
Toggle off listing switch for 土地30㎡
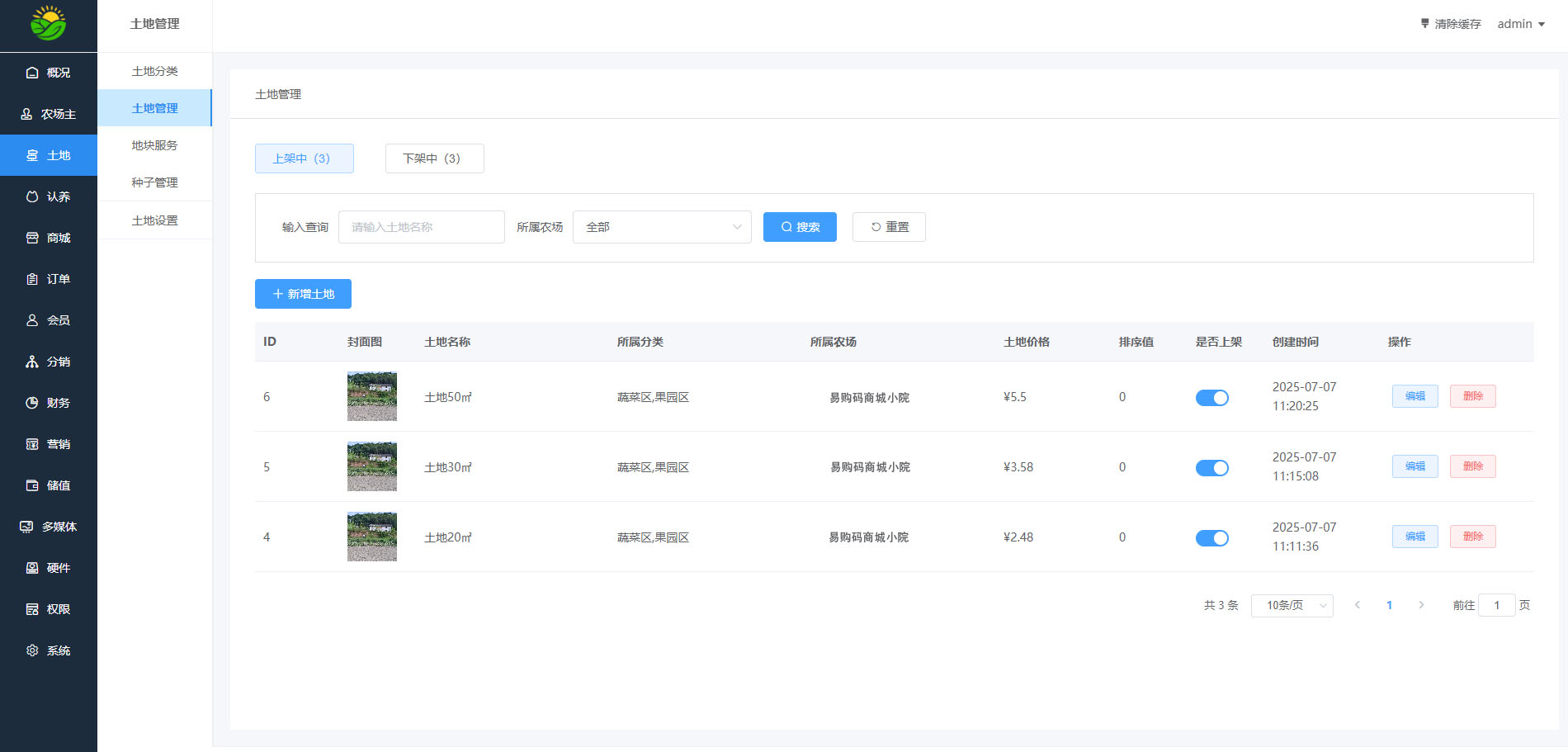(1211, 467)
